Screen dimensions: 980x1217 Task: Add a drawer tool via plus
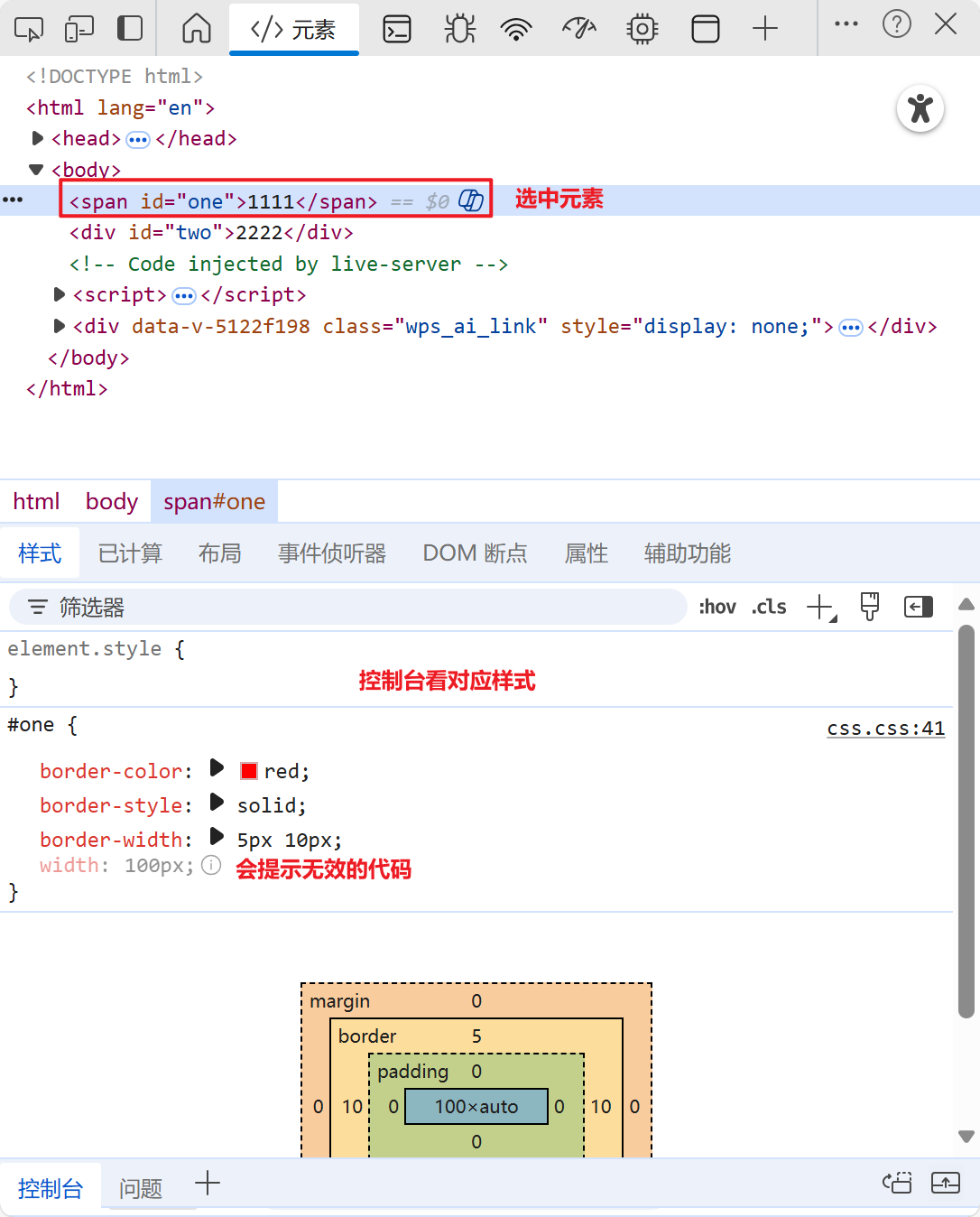pos(208,1183)
